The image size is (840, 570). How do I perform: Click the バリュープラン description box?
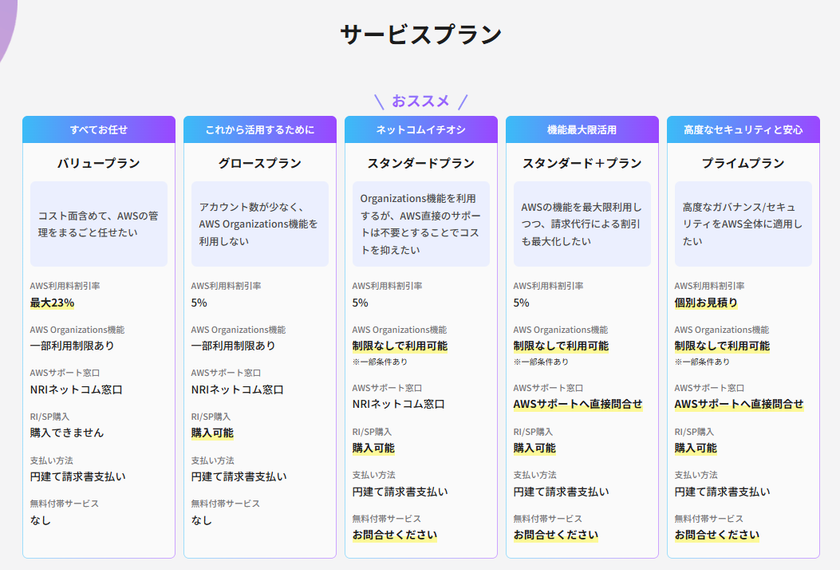(x=98, y=223)
